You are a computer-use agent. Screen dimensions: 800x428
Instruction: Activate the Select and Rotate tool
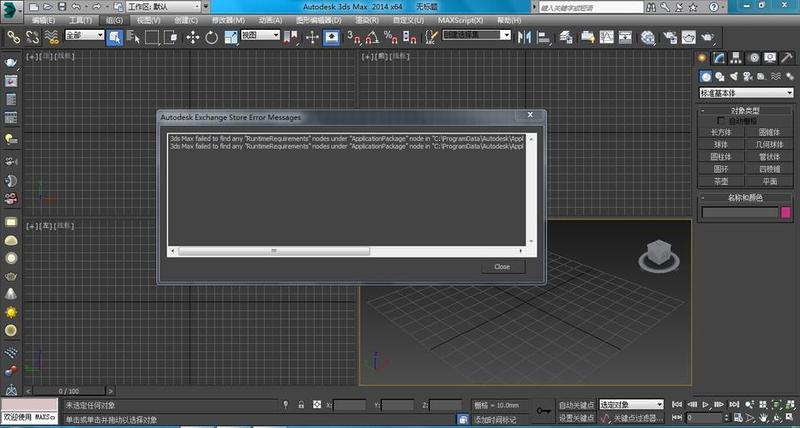(x=212, y=37)
